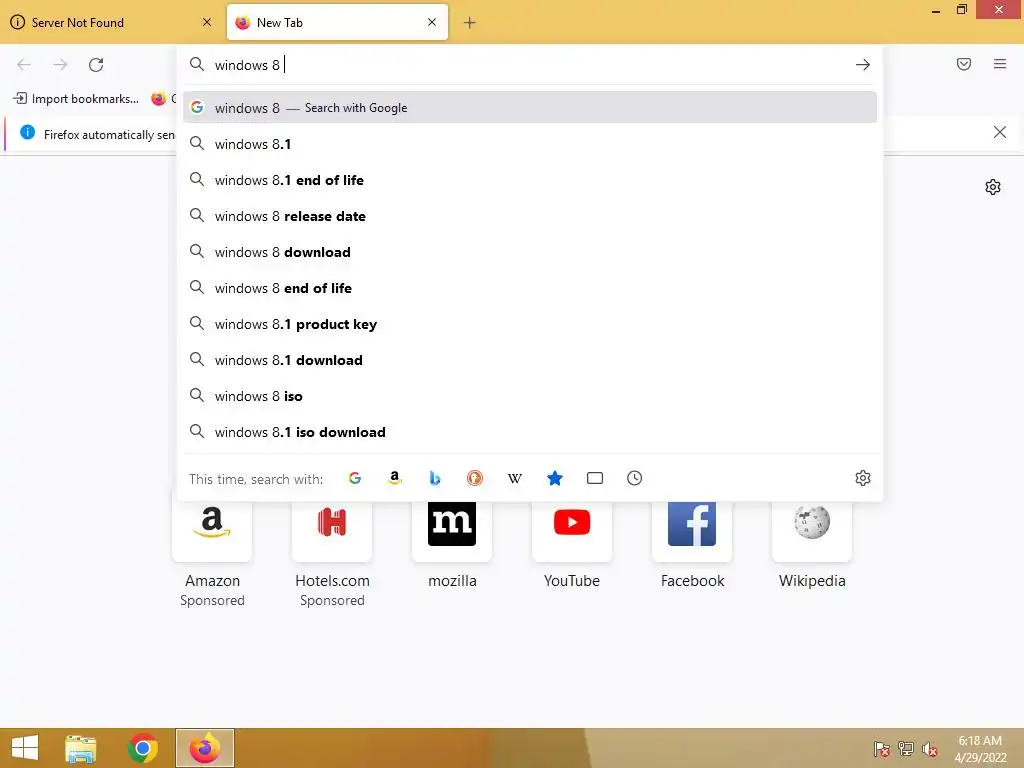The image size is (1024, 768).
Task: Open the muted volume tray icon
Action: (930, 749)
